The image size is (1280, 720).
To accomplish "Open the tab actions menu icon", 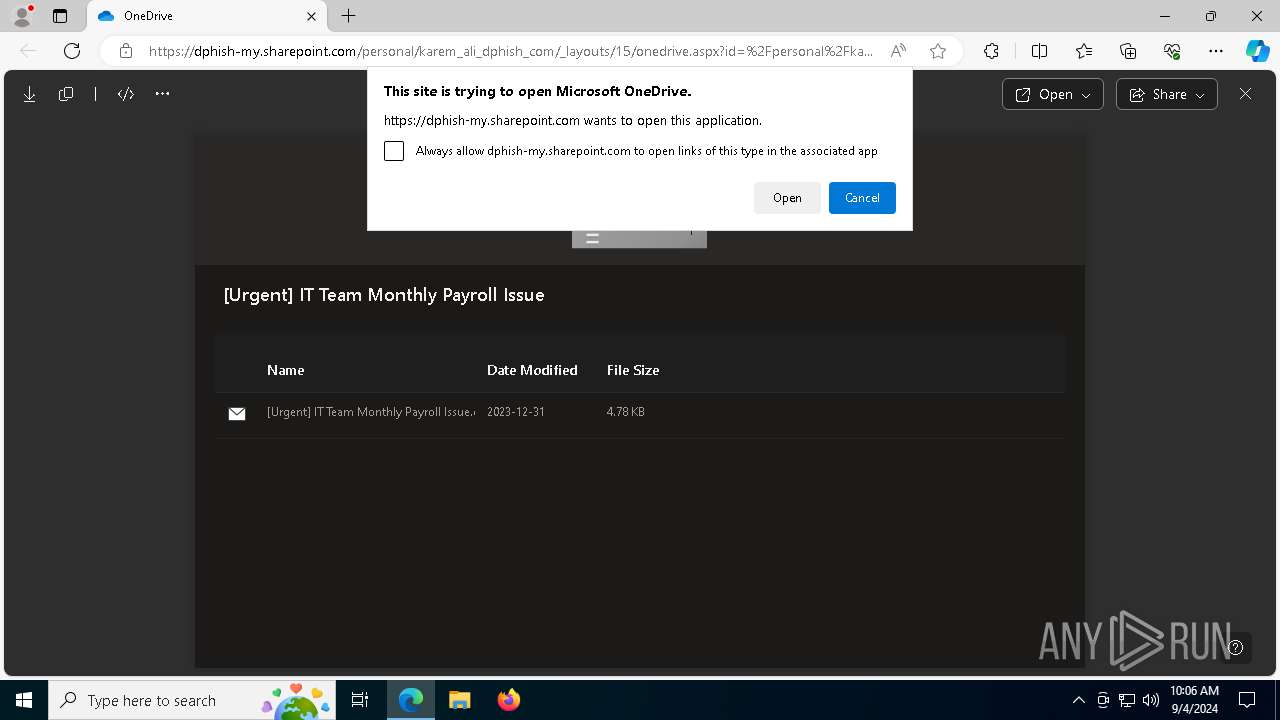I will [60, 16].
